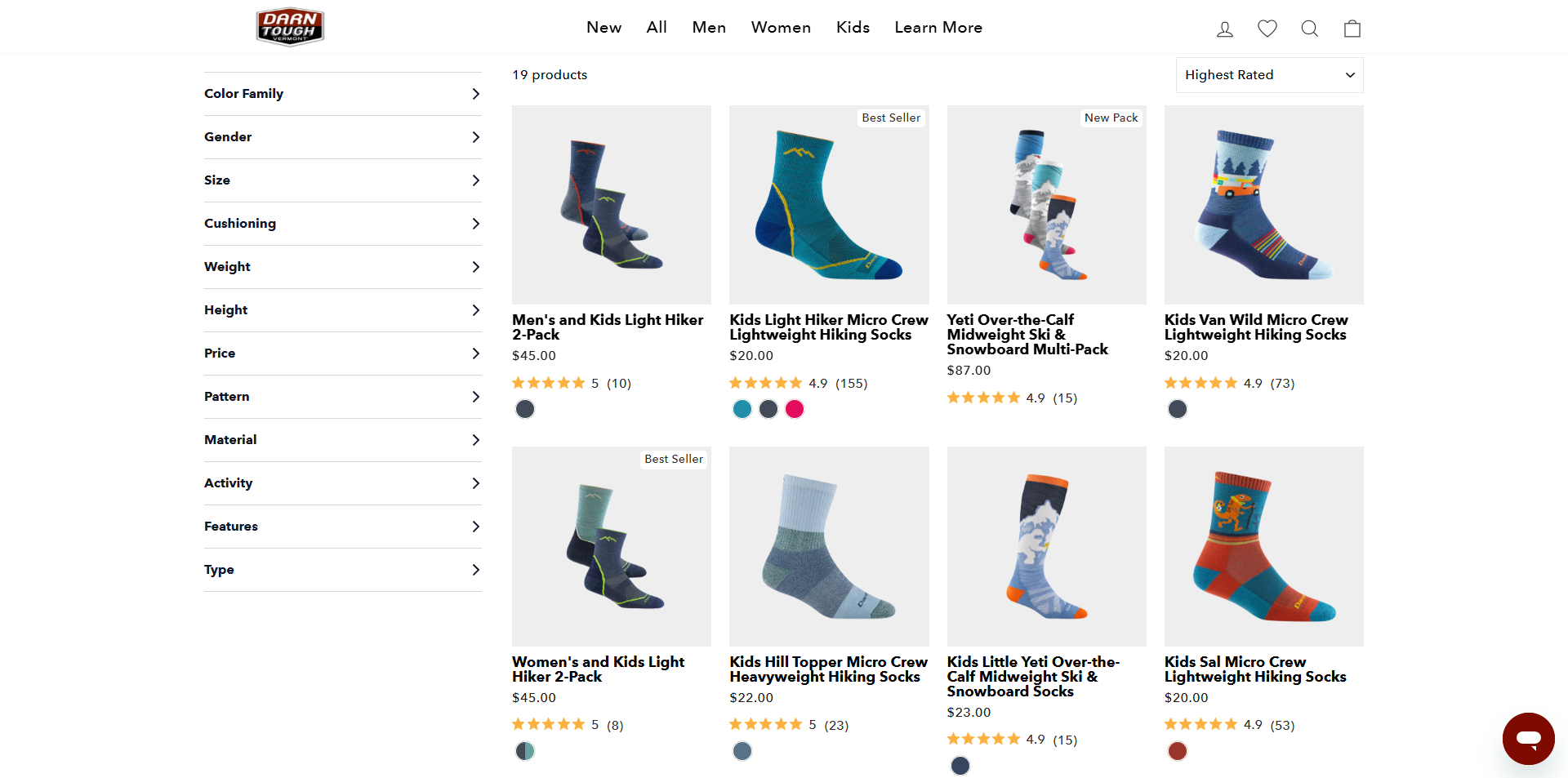Expand the Price filter section

342,353
